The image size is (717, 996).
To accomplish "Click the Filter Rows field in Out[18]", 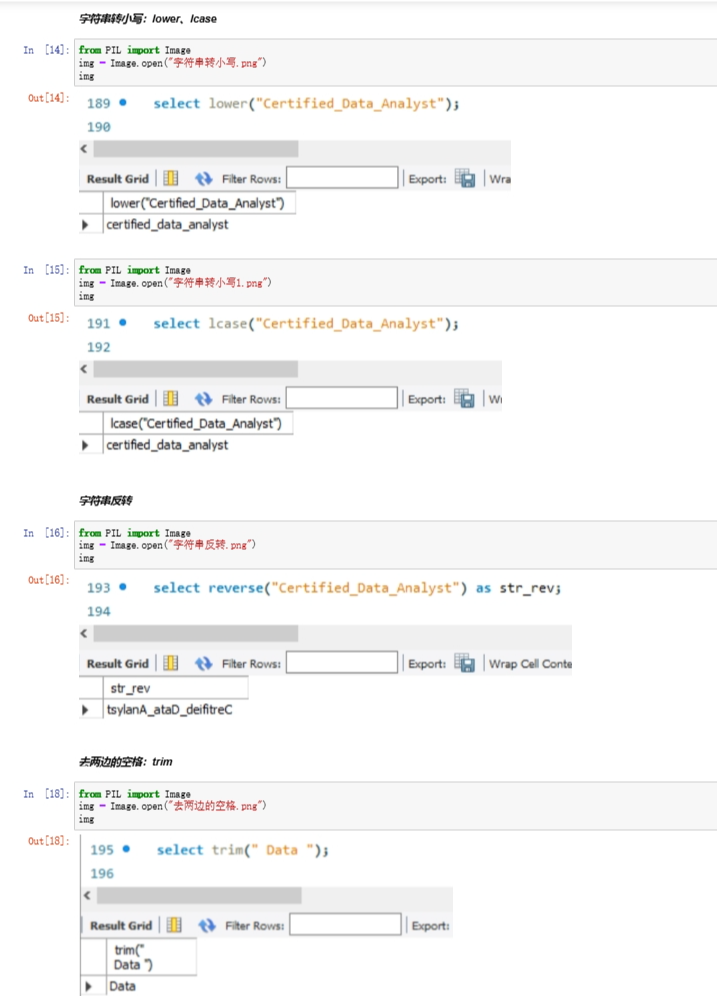I will tap(345, 924).
